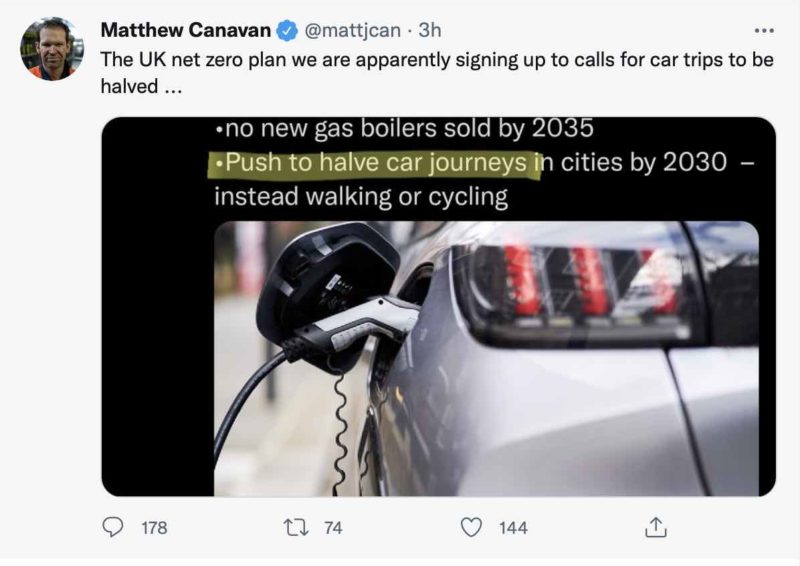Click the share upload icon
The image size is (800, 566).
click(x=656, y=527)
